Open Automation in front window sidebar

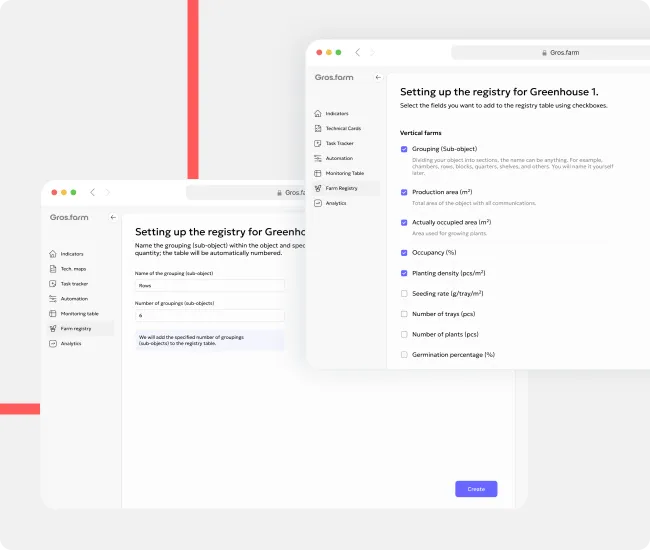point(339,158)
